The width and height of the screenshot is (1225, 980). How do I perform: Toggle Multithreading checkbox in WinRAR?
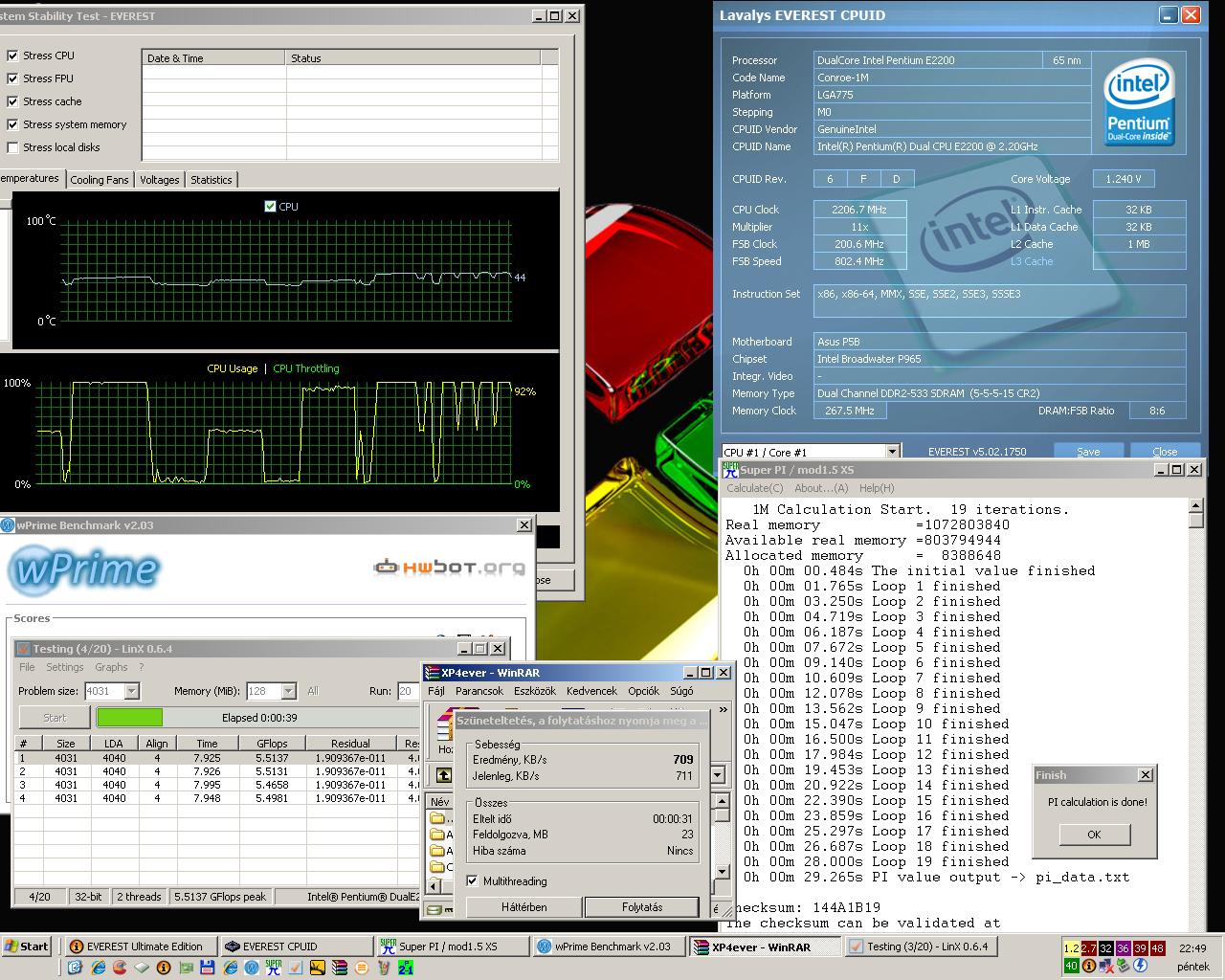(x=472, y=880)
